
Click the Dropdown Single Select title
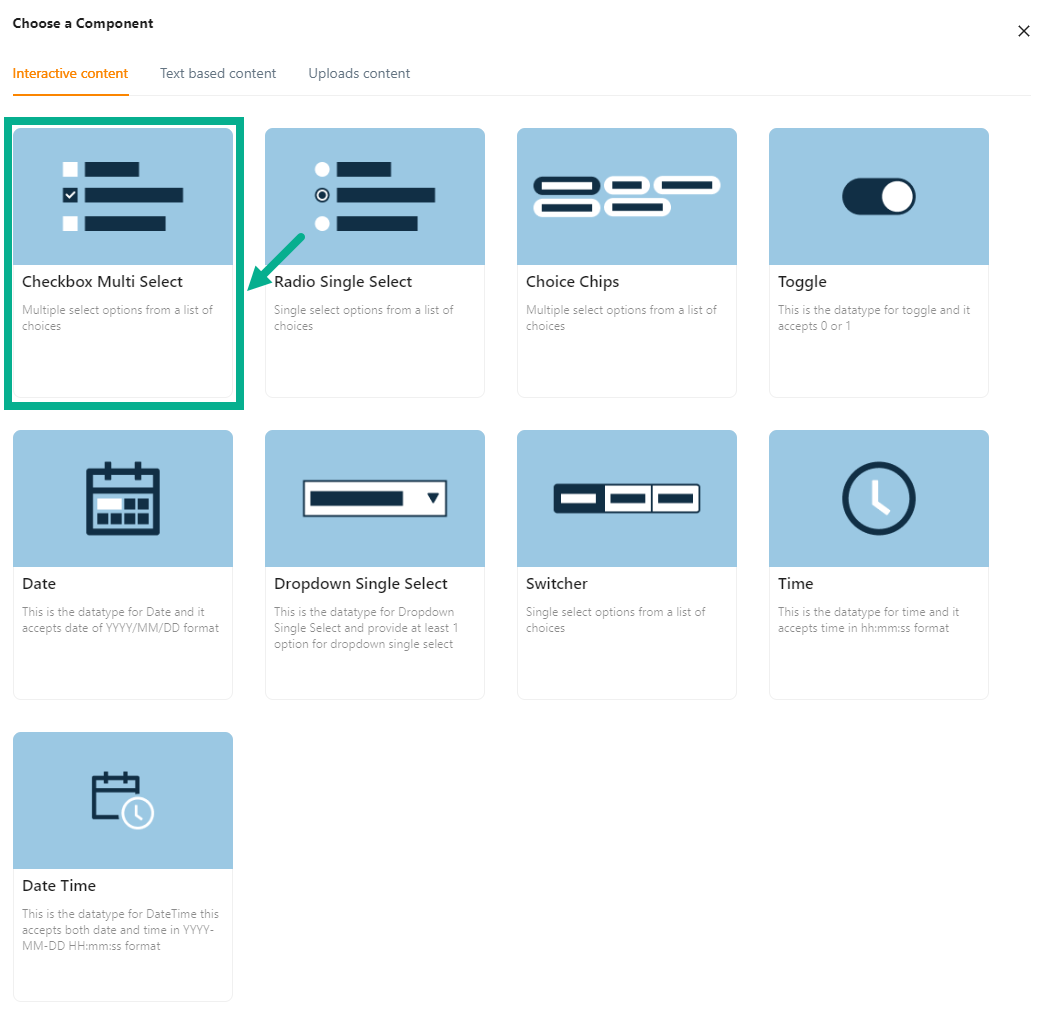coord(361,584)
